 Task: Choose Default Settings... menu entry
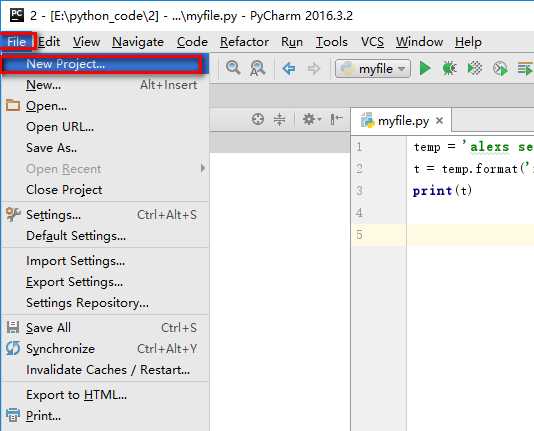pos(105,236)
